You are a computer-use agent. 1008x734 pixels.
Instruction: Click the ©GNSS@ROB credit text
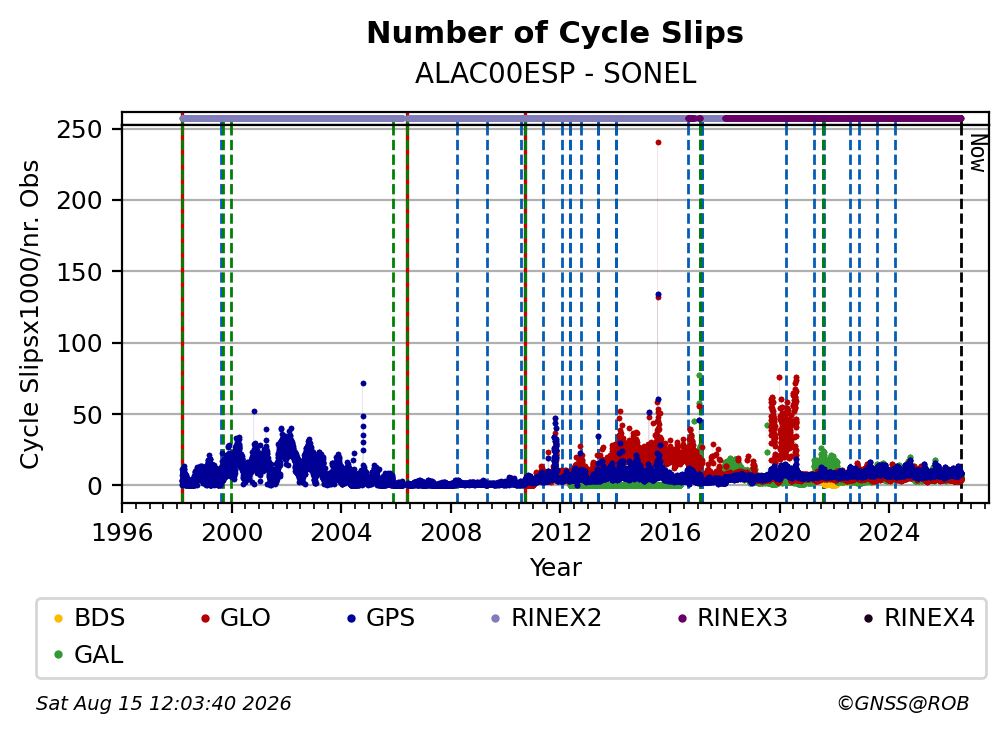tap(903, 703)
